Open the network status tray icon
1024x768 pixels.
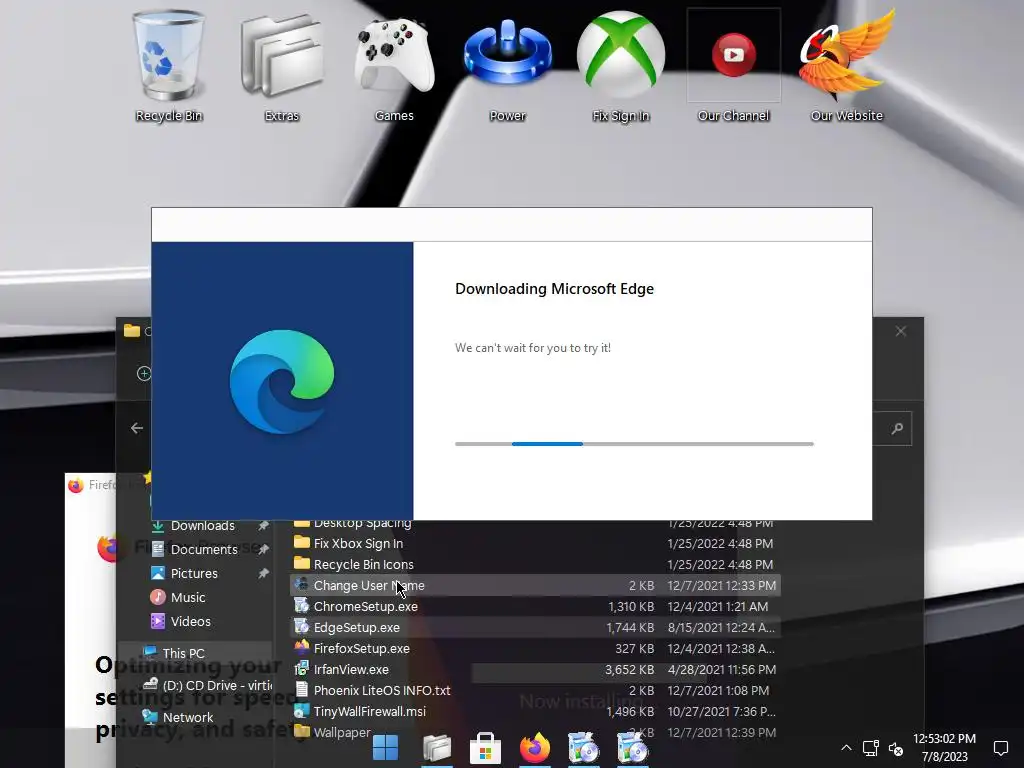click(871, 748)
